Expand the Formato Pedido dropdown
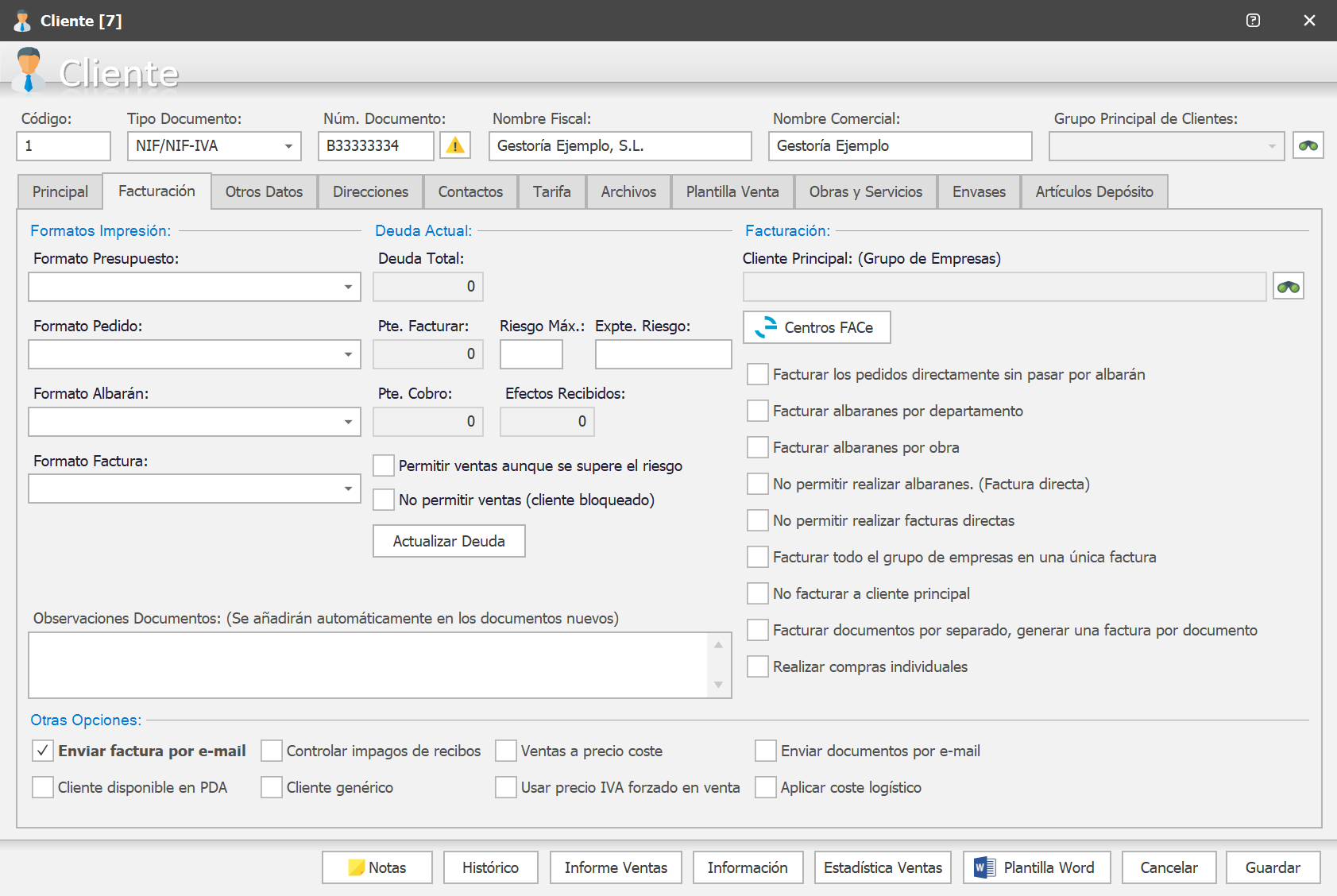 click(x=348, y=354)
